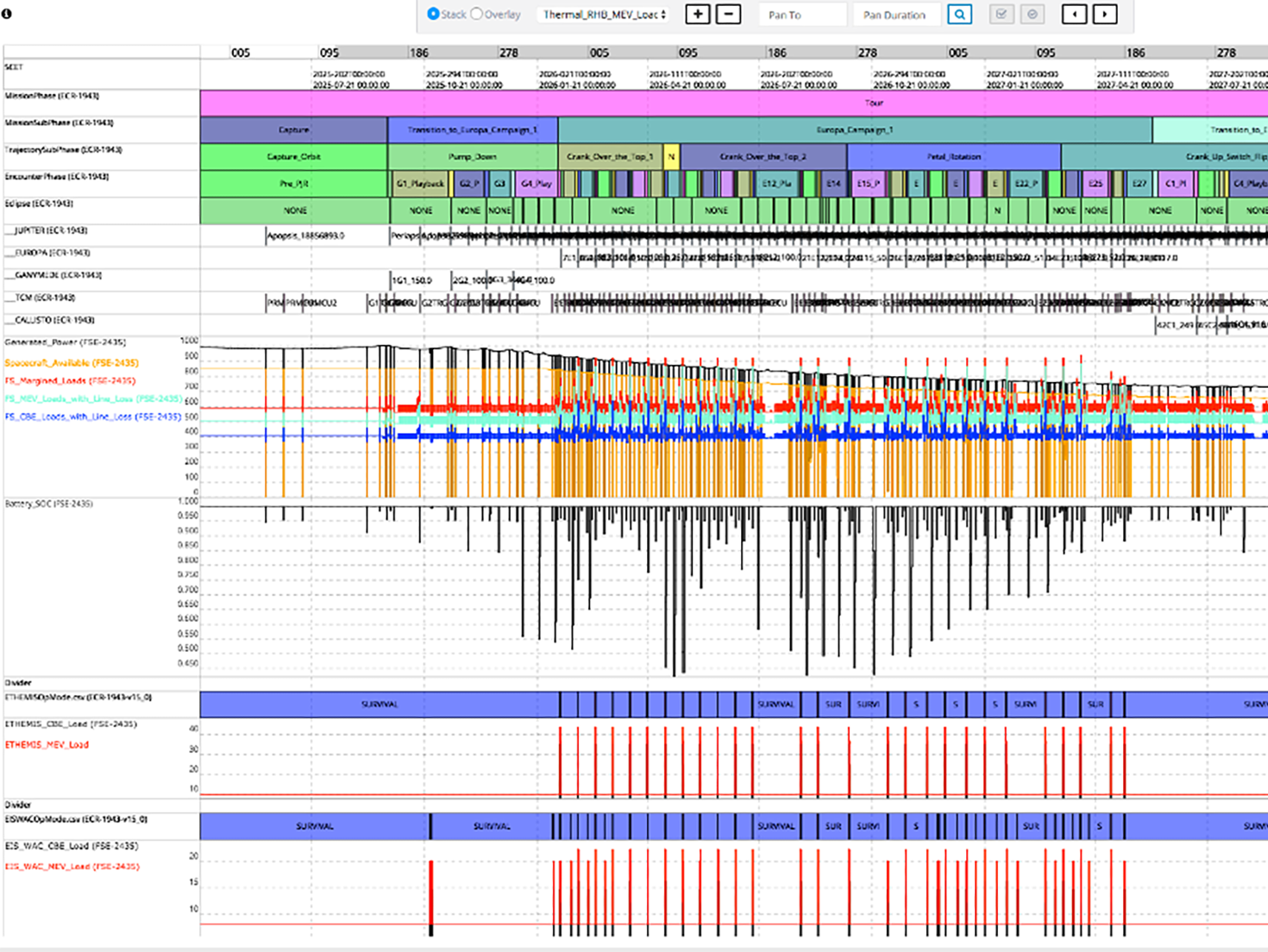1268x952 pixels.
Task: Click the Spacecraft_Available legend label
Action: pos(72,363)
